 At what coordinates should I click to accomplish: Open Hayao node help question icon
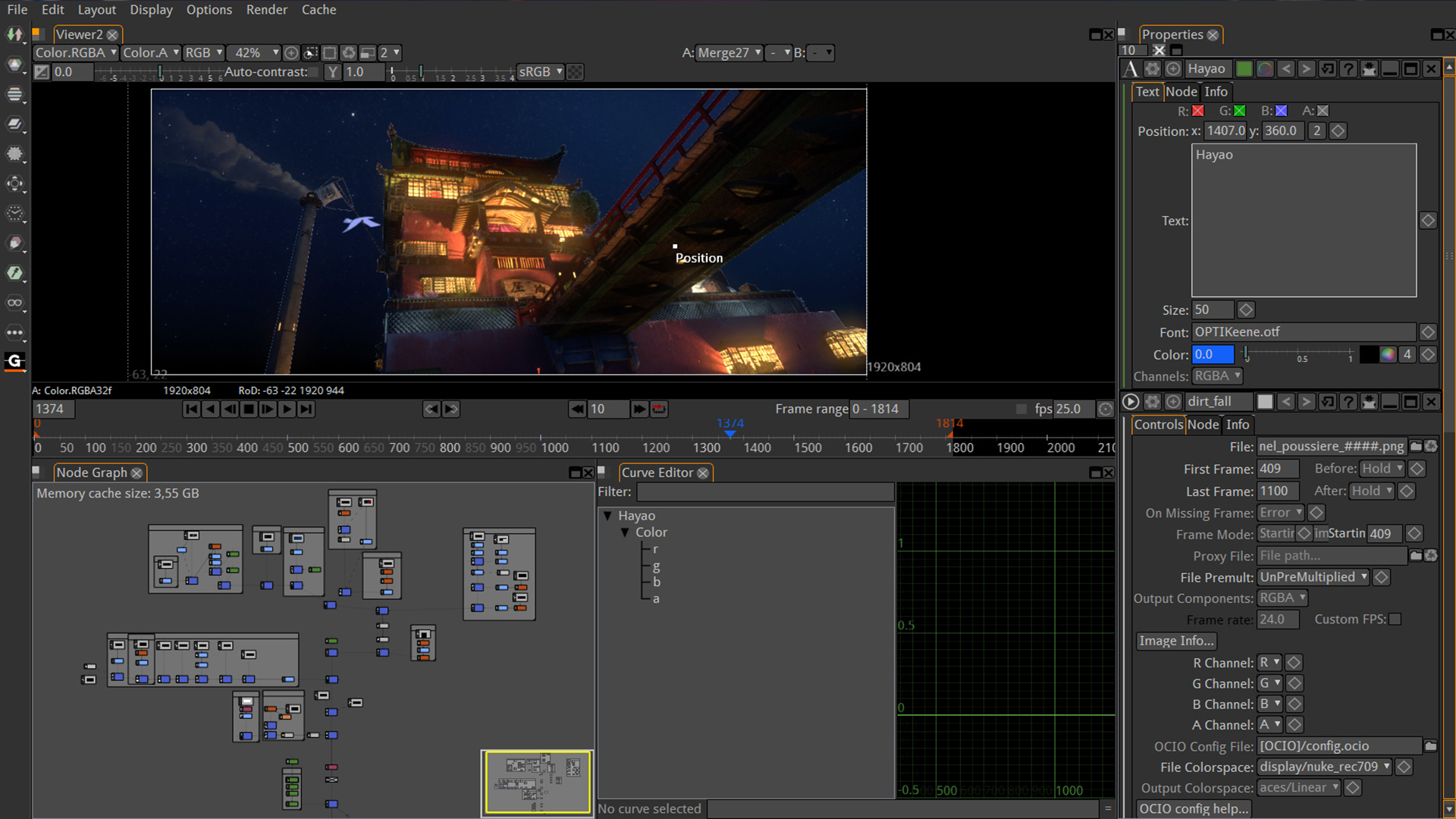(1348, 69)
